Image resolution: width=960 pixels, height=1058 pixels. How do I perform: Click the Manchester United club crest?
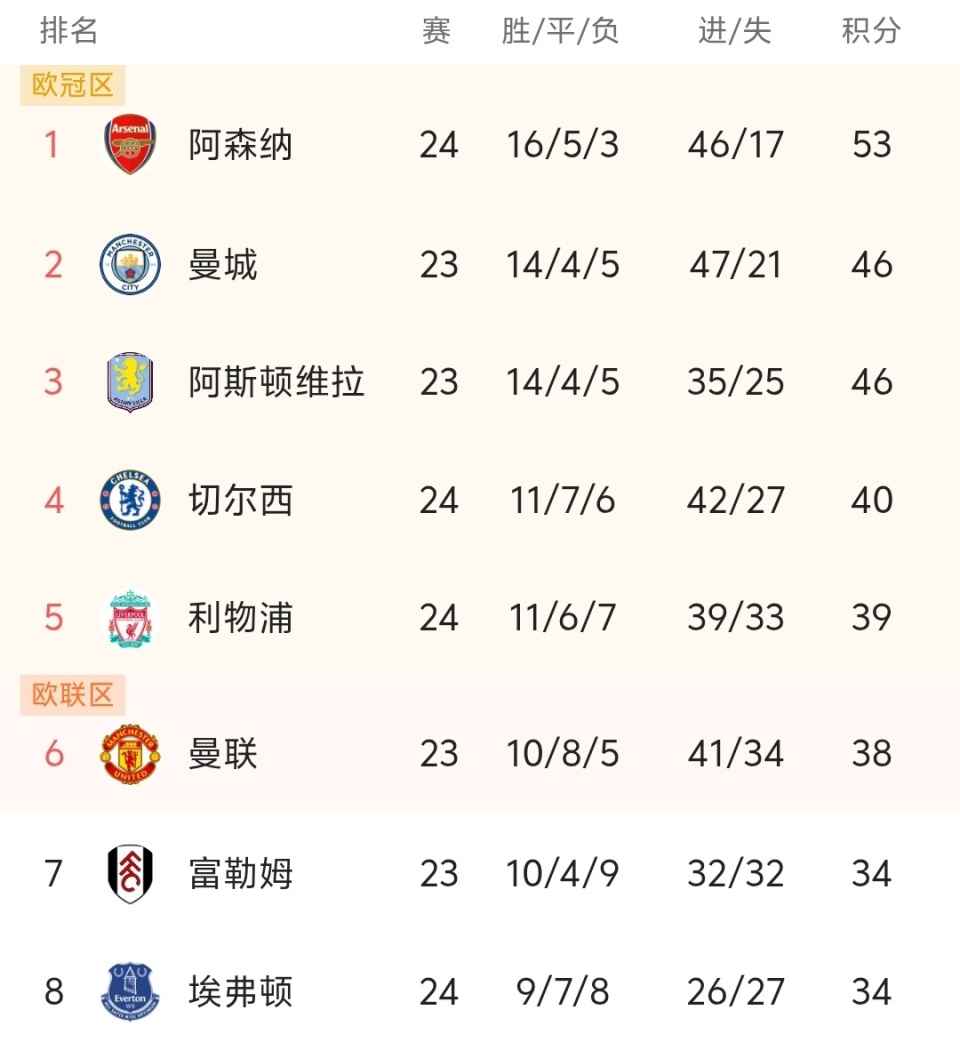(x=130, y=754)
